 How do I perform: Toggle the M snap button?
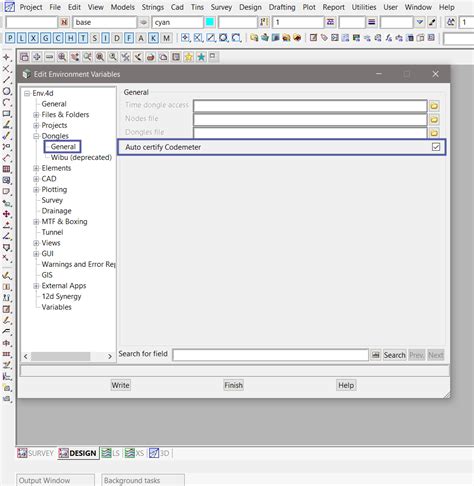[x=166, y=38]
